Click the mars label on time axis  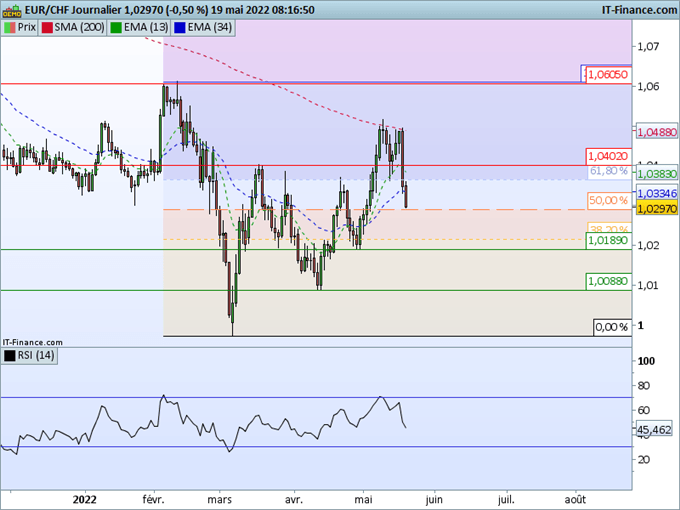pyautogui.click(x=219, y=500)
